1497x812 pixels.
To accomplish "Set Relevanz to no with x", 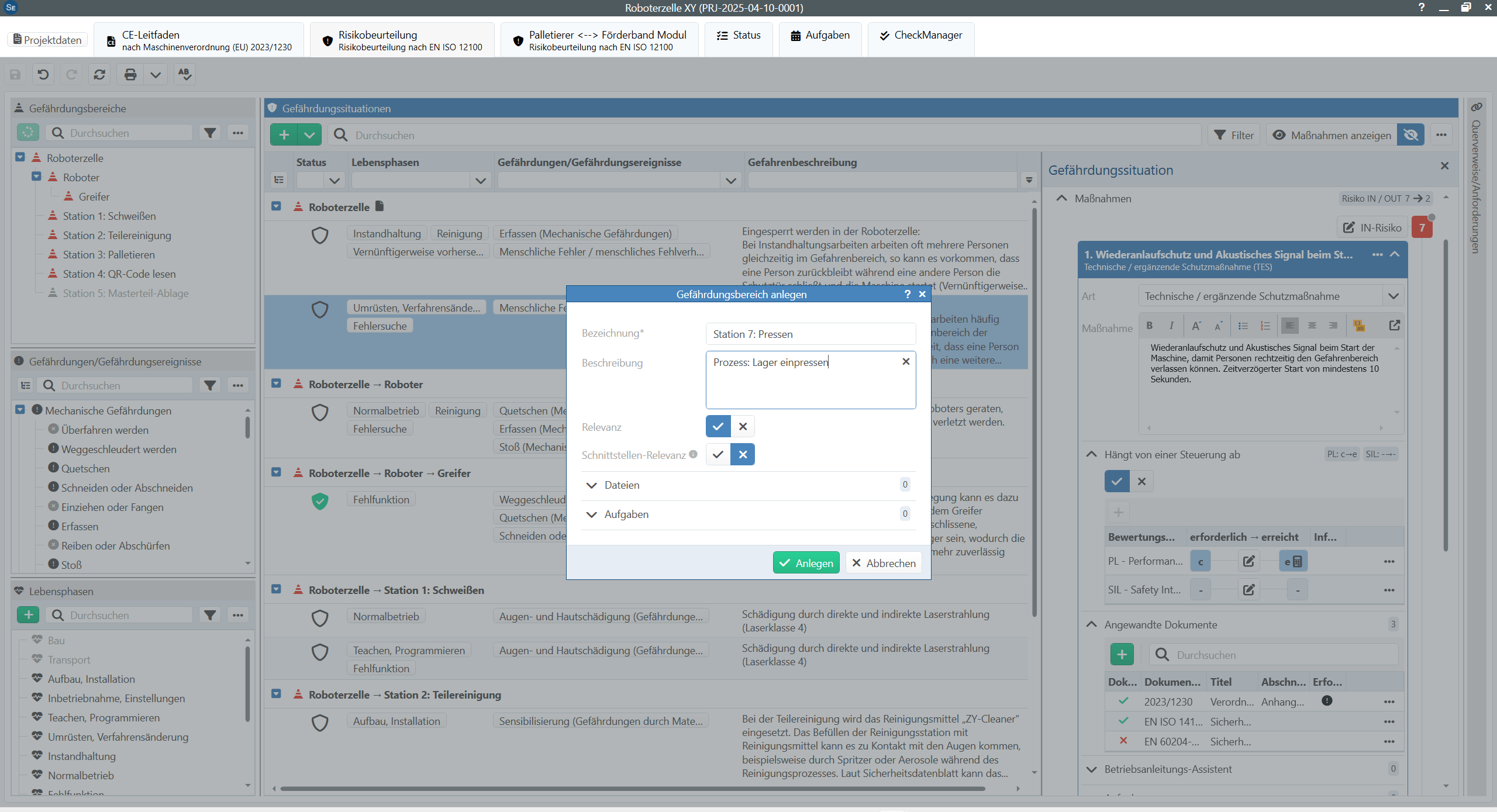I will coord(743,427).
